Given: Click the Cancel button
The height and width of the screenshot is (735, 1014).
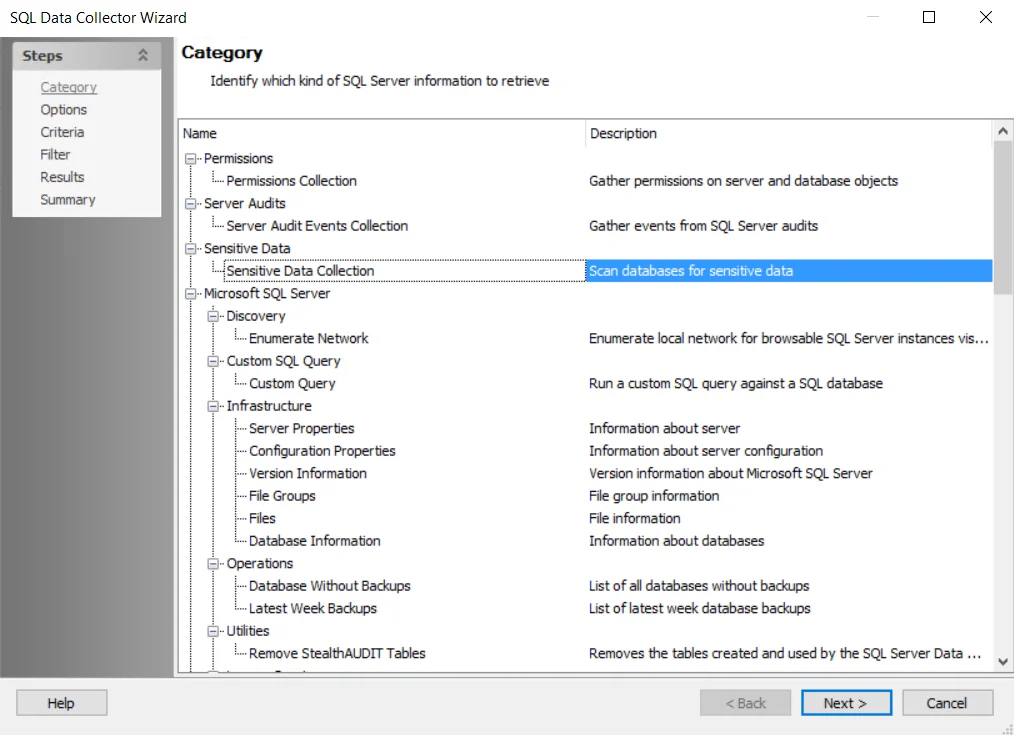Looking at the screenshot, I should [x=947, y=703].
